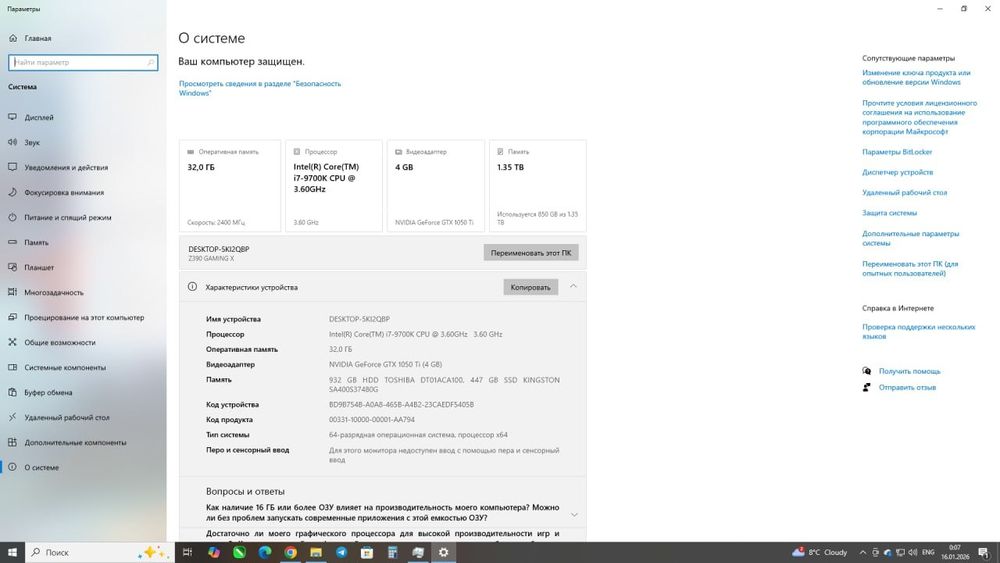Open Task View on taskbar
Screen dimensions: 1000x563
(x=188, y=552)
